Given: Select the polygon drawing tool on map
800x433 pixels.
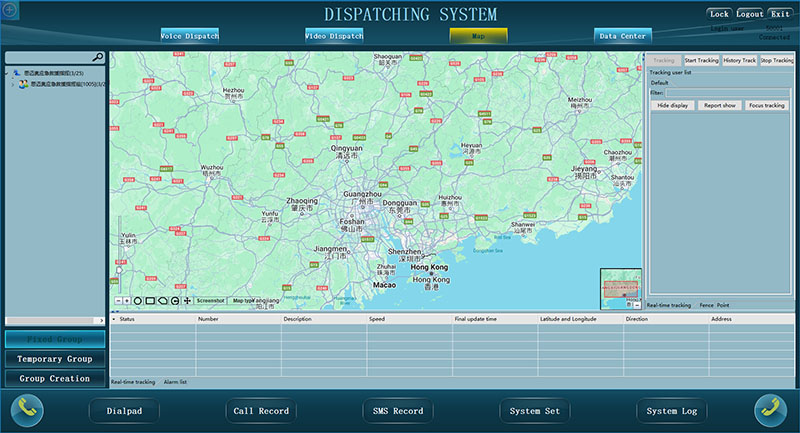Looking at the screenshot, I should tap(163, 301).
